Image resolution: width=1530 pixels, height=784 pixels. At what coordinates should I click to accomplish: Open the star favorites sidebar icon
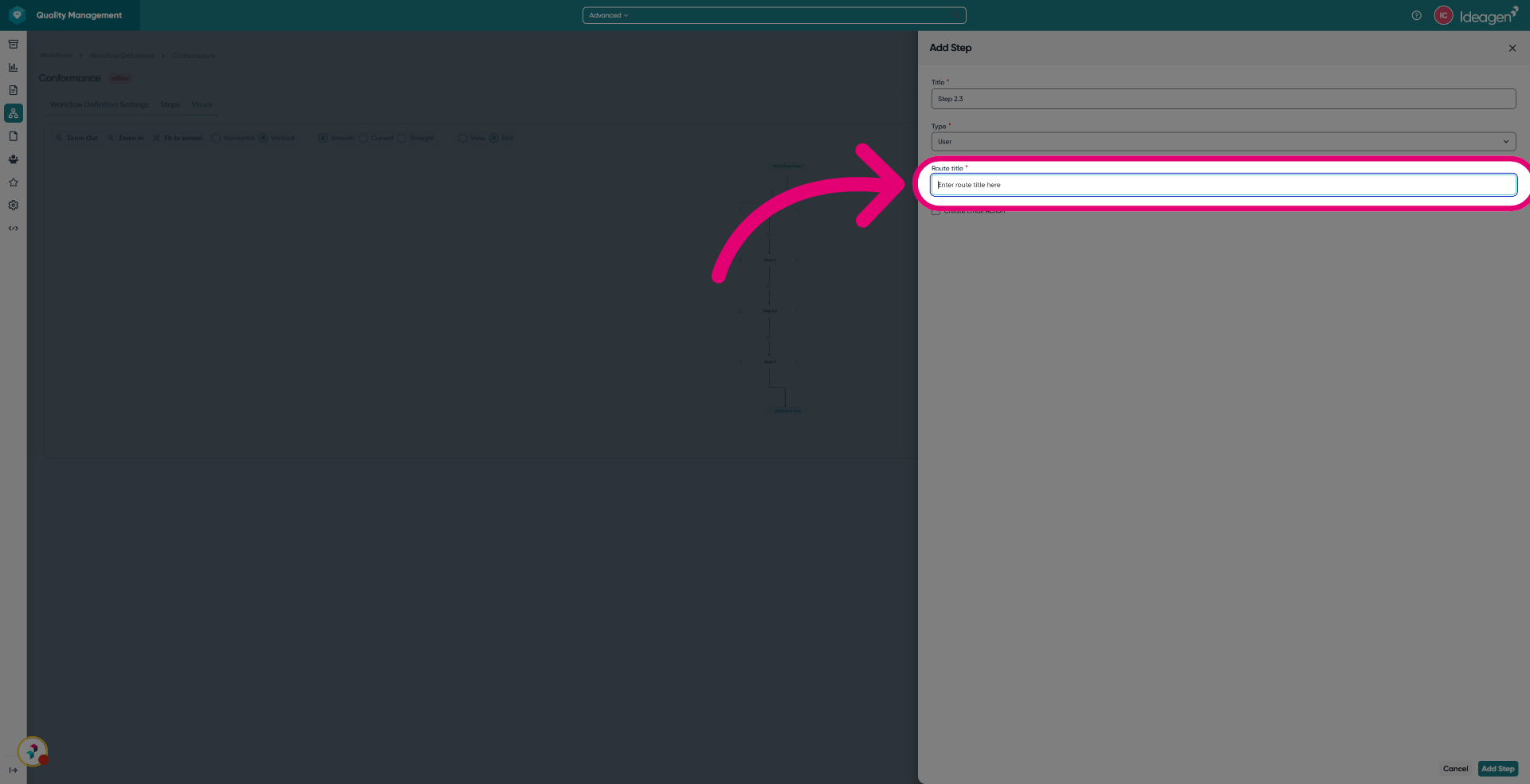tap(14, 182)
